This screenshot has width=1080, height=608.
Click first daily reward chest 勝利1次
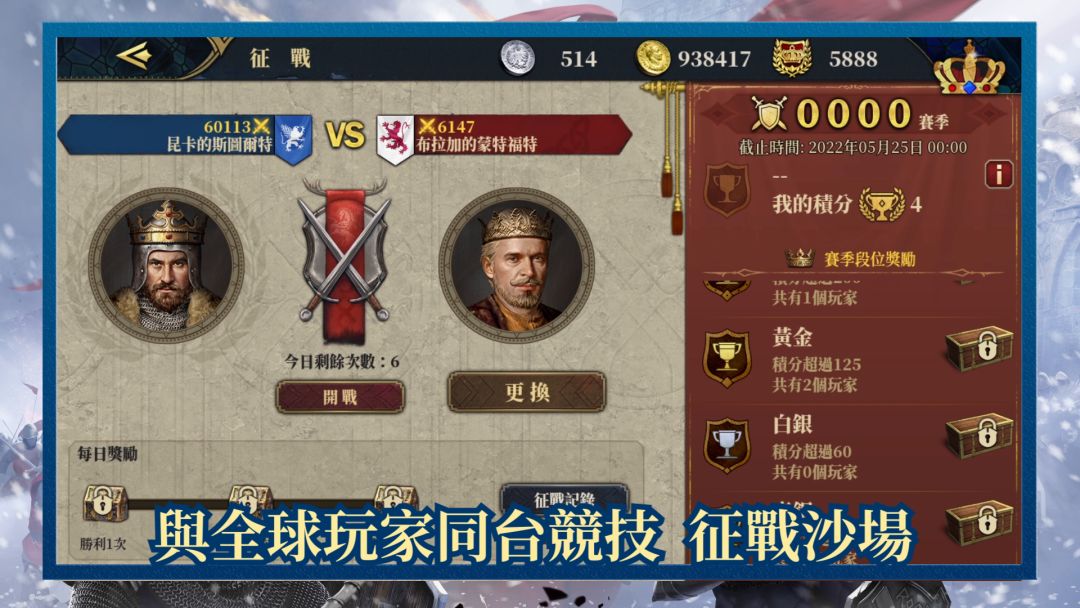tap(104, 502)
